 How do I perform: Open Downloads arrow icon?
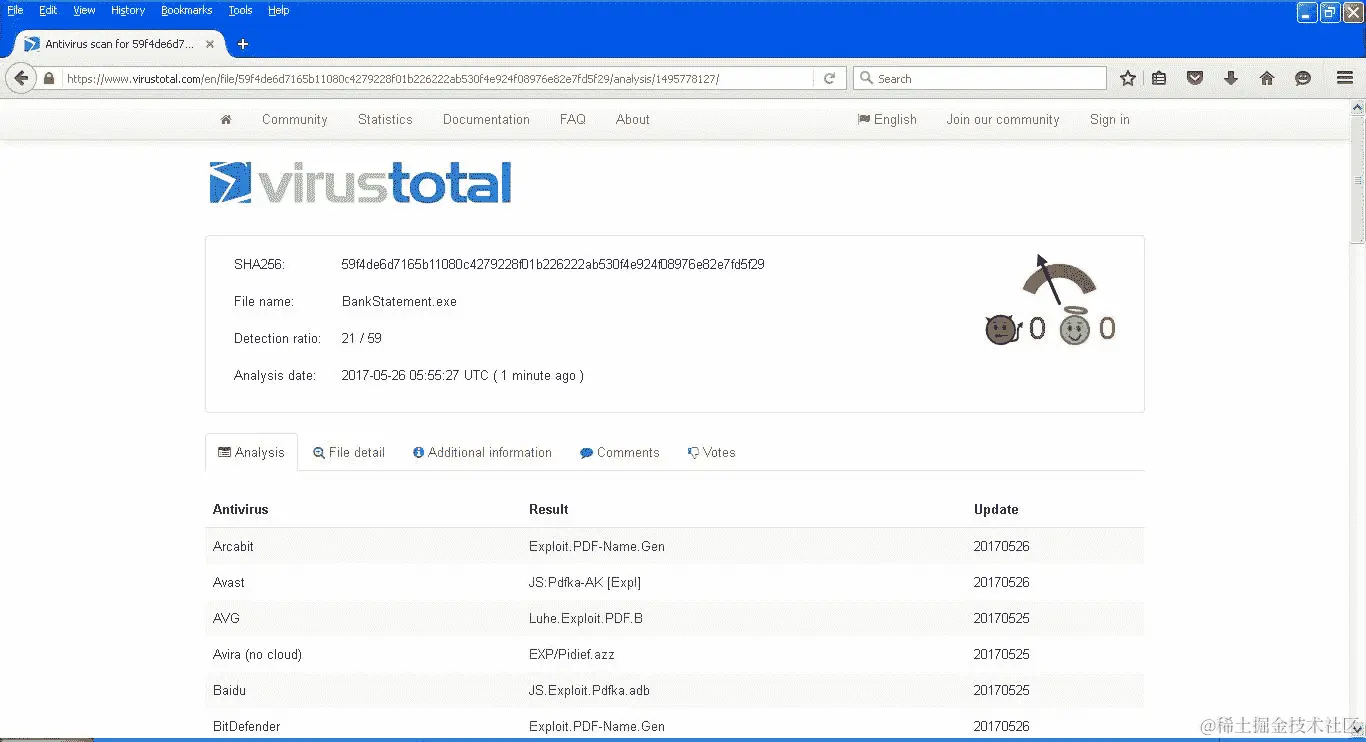(1231, 78)
